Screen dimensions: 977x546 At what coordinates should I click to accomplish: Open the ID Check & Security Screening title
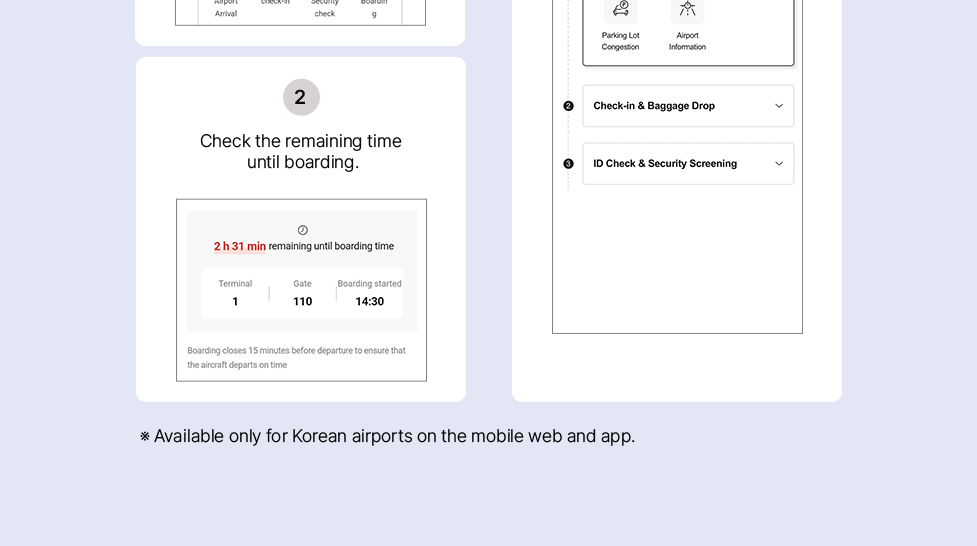pyautogui.click(x=665, y=164)
